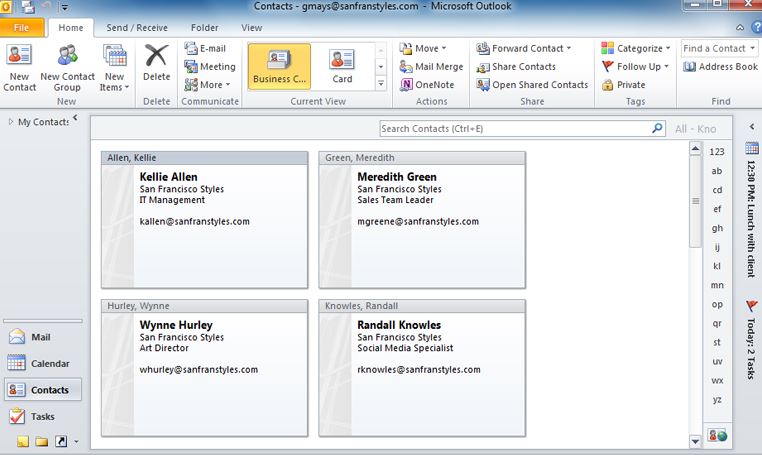Switch to Send / Receive tab
Image resolution: width=762 pixels, height=455 pixels.
pyautogui.click(x=137, y=28)
